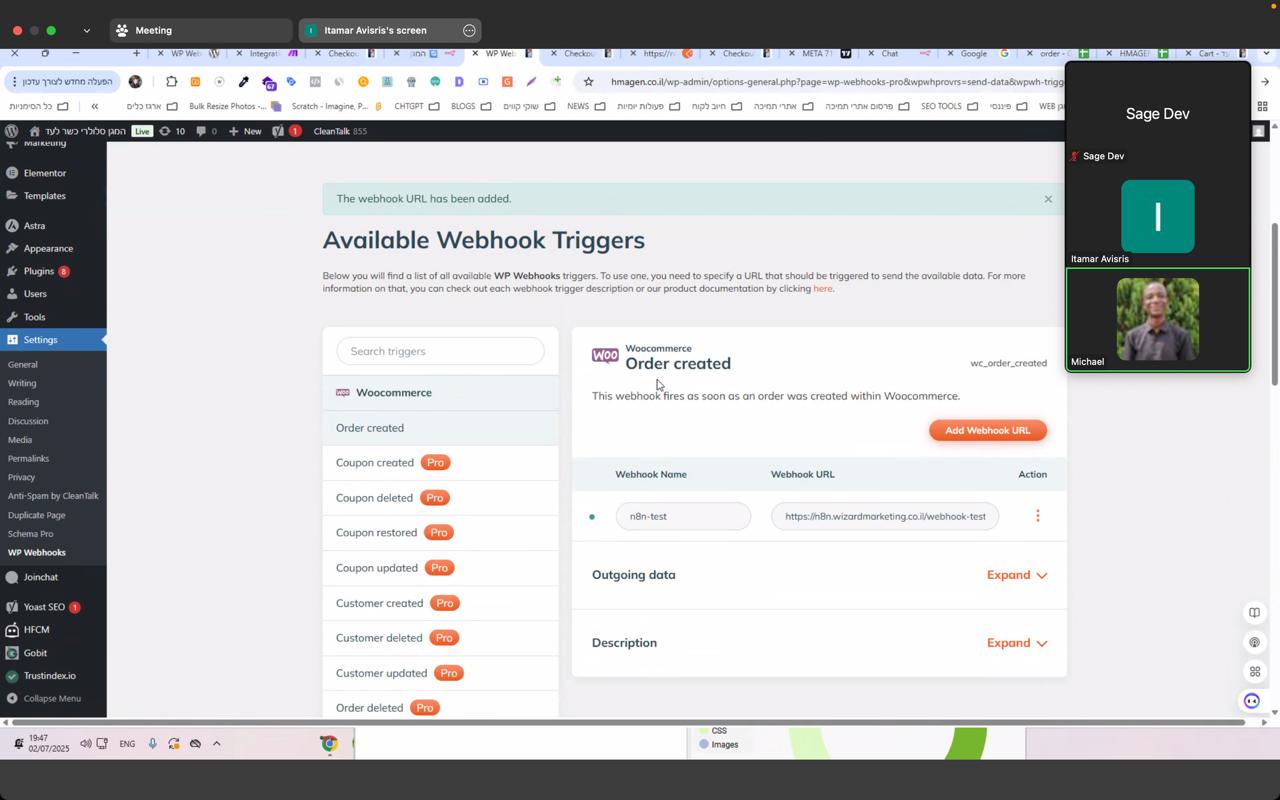
Task: Click the home site icon in admin bar
Action: point(35,131)
